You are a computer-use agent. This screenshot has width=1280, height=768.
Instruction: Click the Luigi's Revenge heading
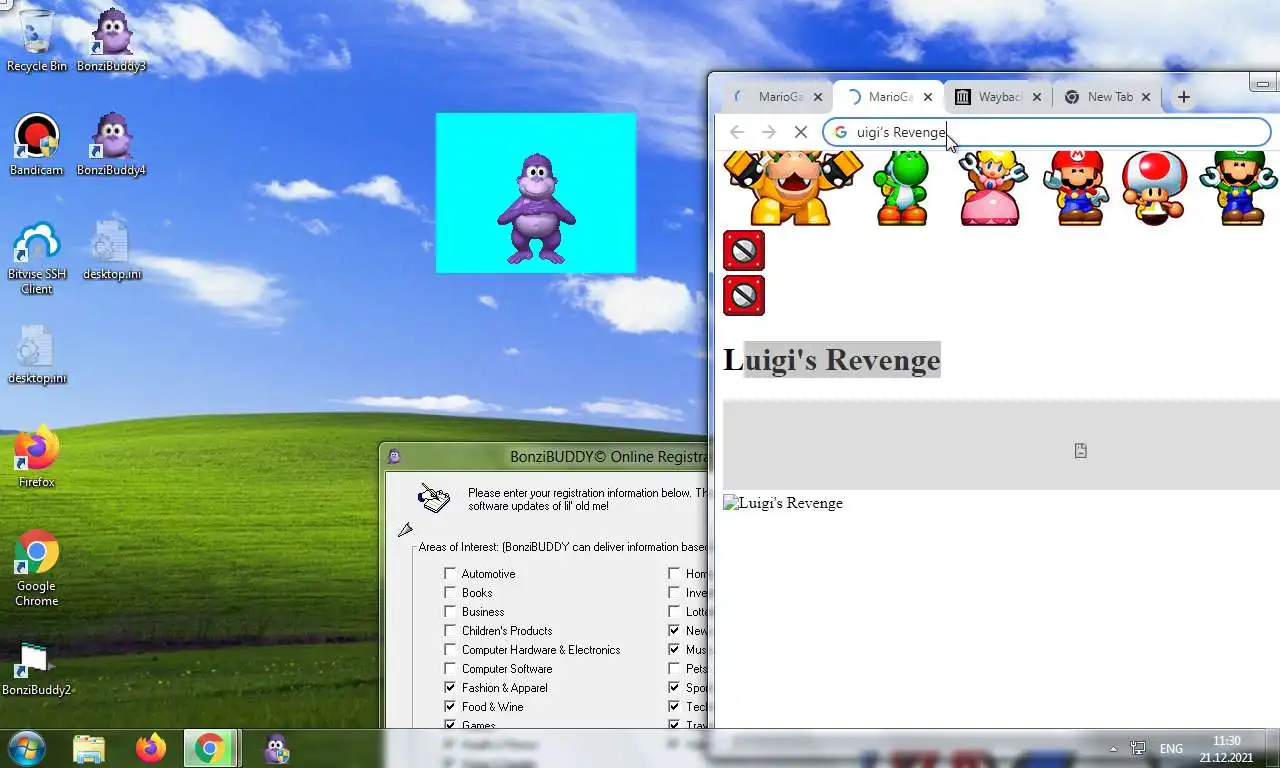click(832, 360)
